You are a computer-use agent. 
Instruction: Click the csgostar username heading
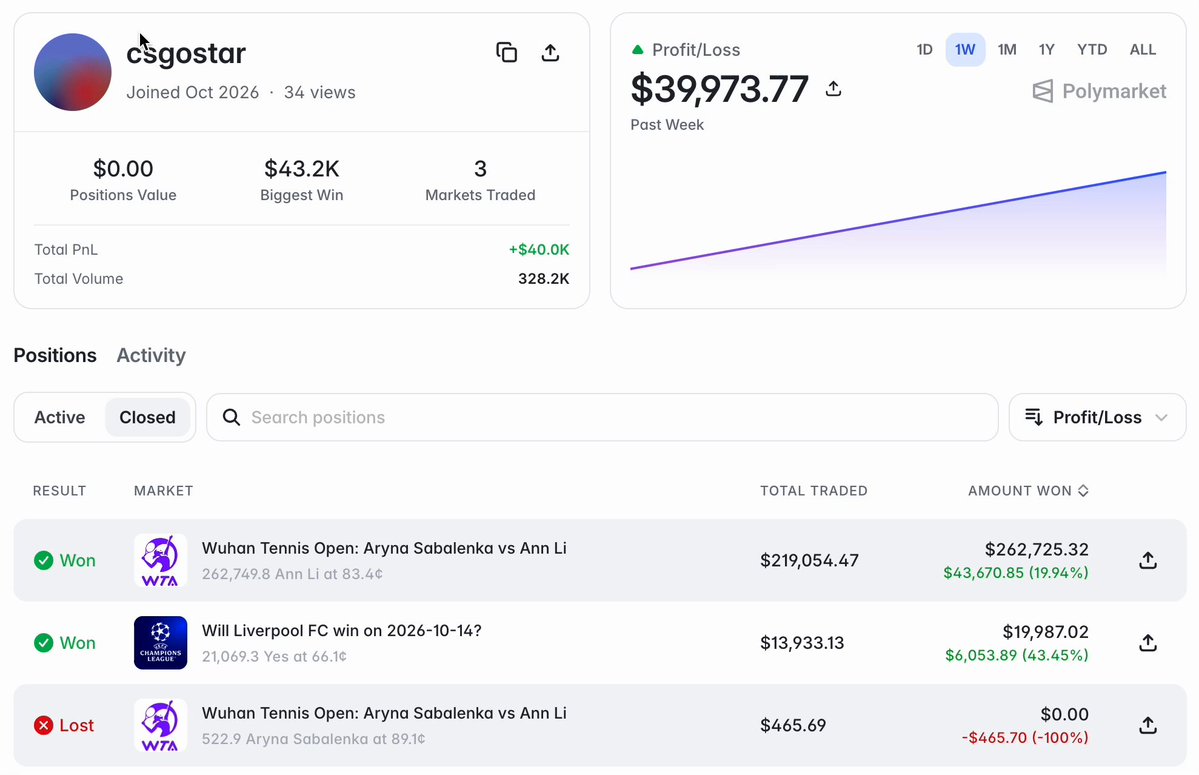tap(186, 54)
